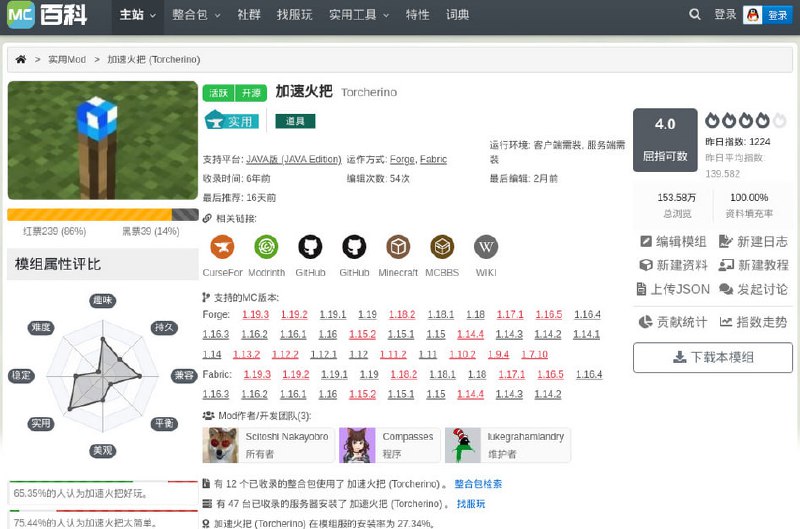This screenshot has width=800, height=529.
Task: Open the 社群 nav item
Action: coord(249,15)
